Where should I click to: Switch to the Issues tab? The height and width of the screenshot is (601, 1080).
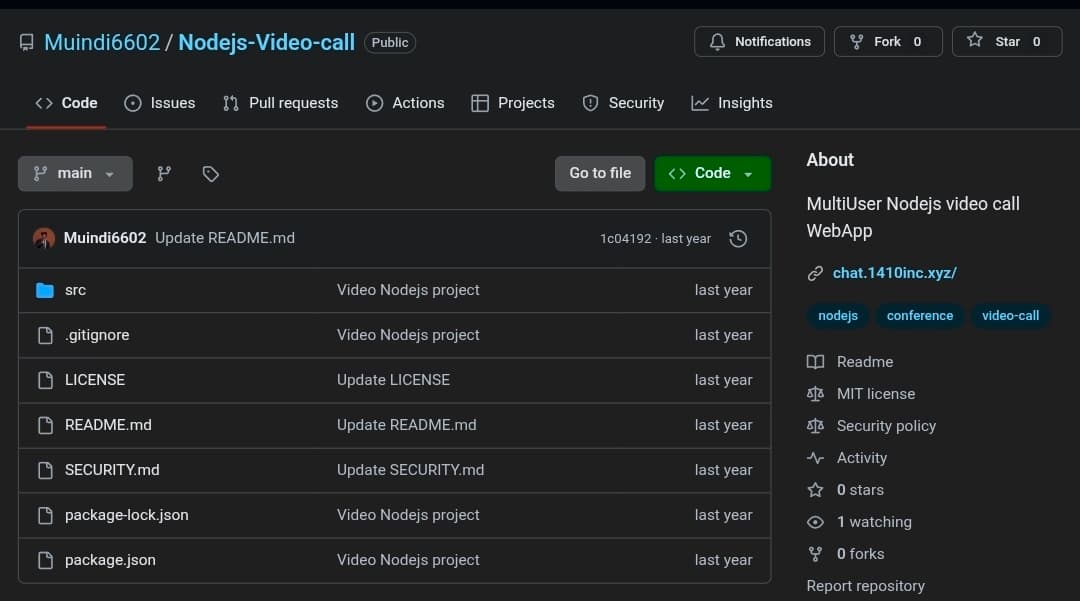[160, 102]
